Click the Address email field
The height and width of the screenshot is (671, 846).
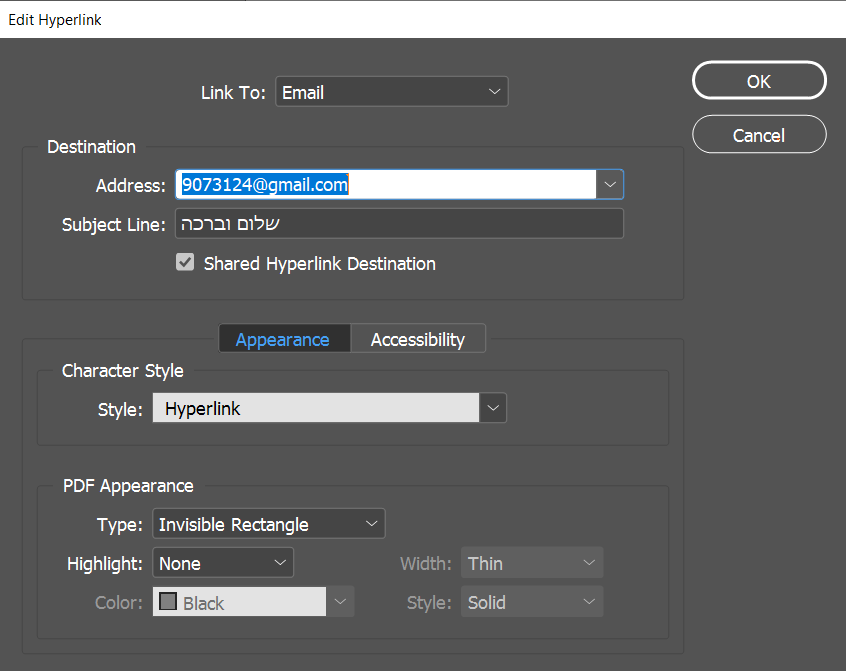click(x=386, y=185)
